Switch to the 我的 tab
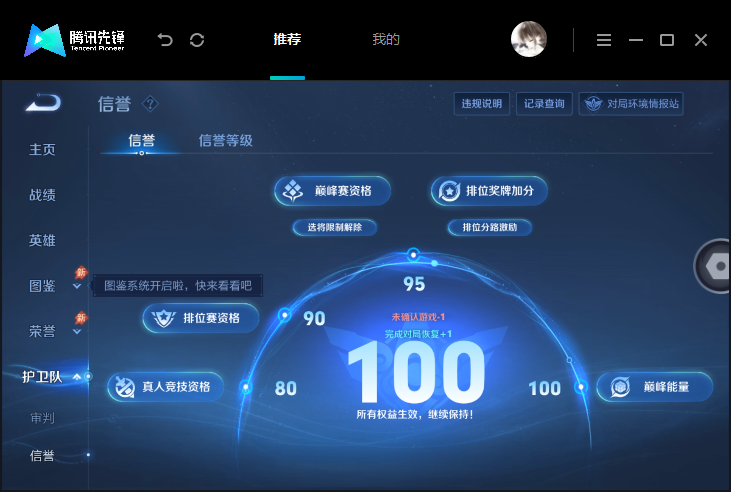 coord(386,39)
